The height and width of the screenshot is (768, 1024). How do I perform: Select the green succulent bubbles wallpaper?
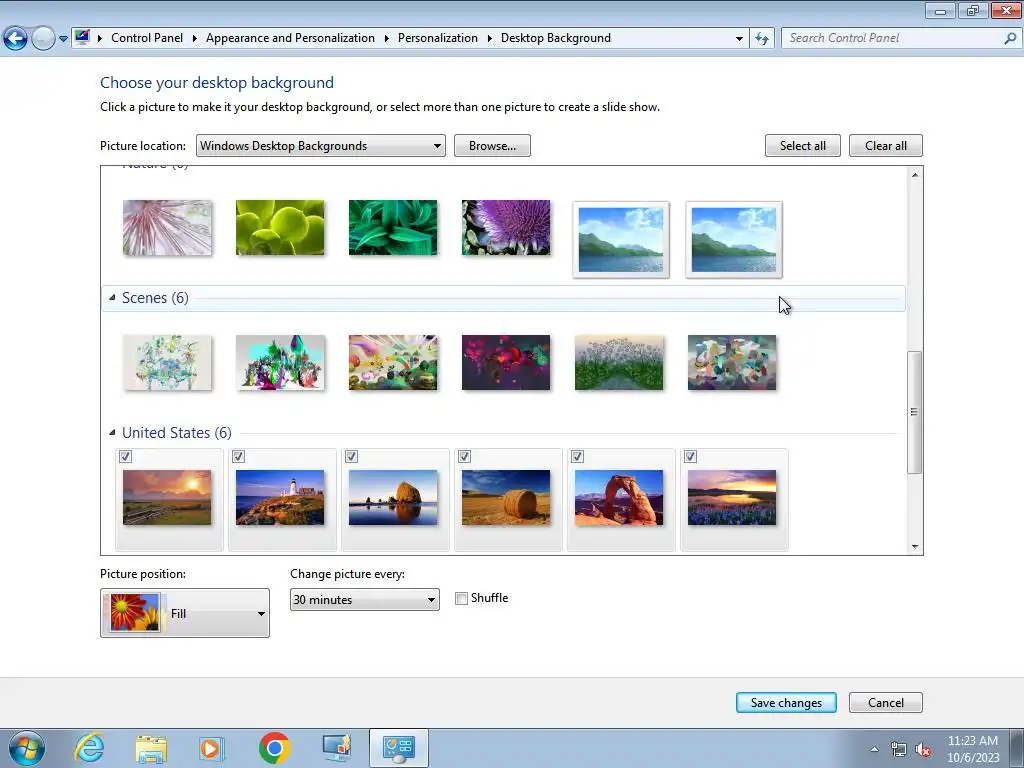tap(280, 227)
